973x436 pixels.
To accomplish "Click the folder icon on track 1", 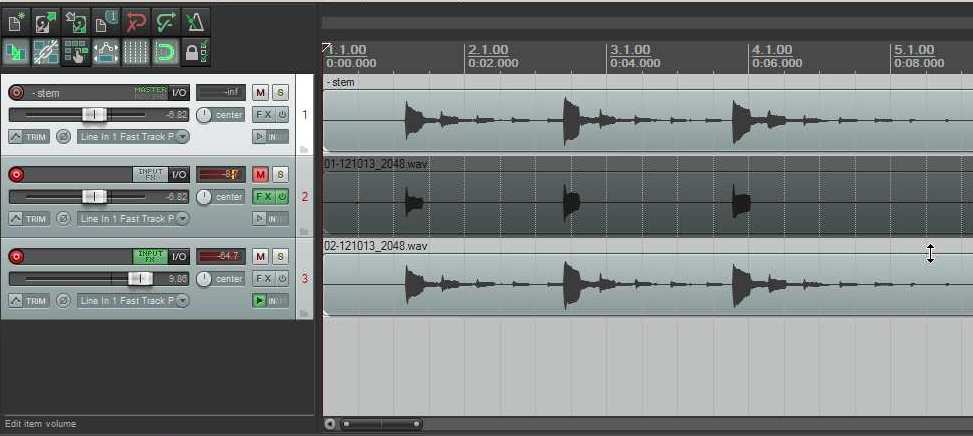I will point(303,149).
